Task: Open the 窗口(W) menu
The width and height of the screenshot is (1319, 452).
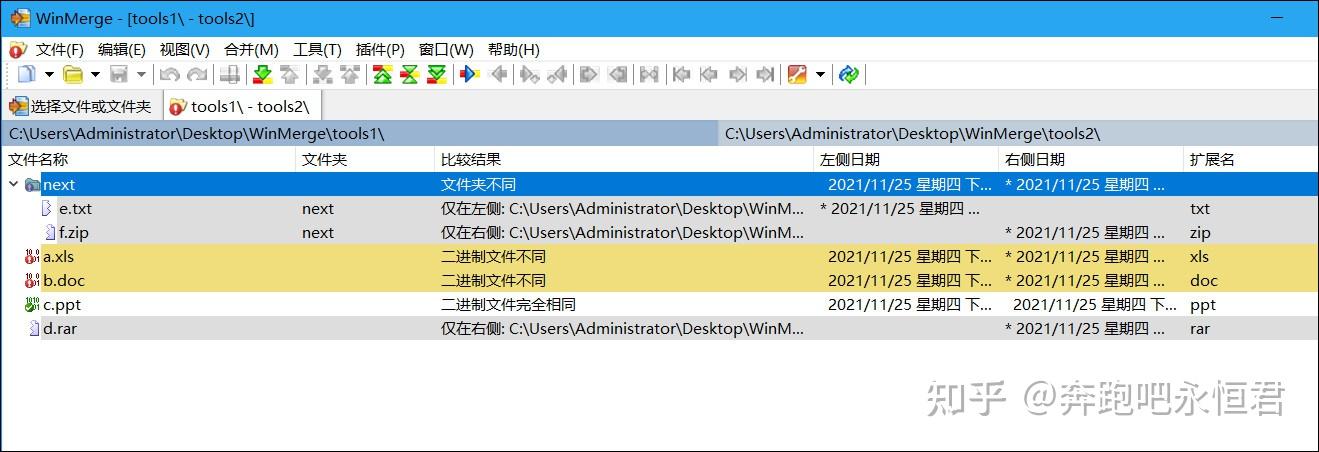Action: 446,49
